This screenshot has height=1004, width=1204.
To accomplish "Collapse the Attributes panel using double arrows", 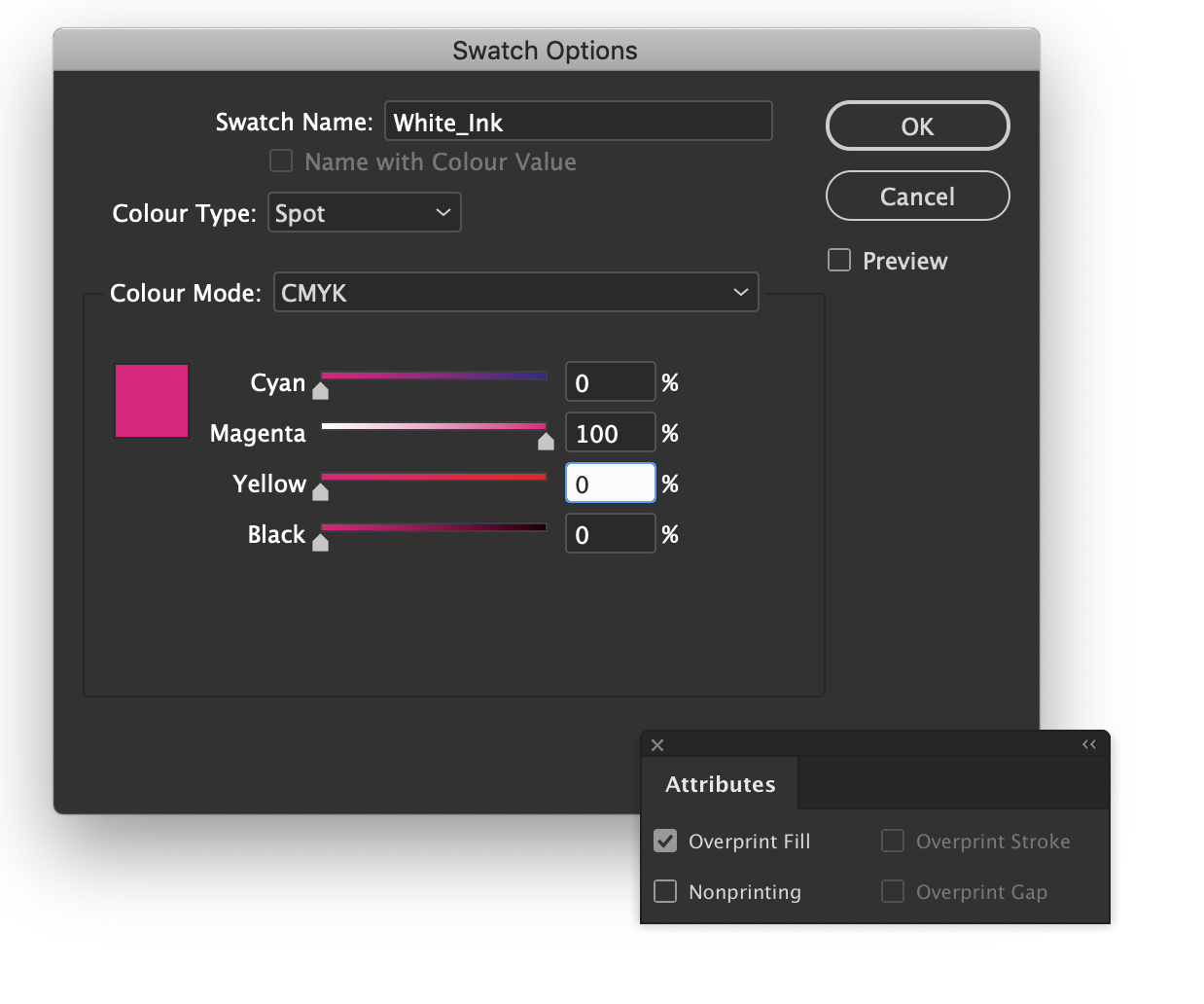I will pyautogui.click(x=1088, y=744).
